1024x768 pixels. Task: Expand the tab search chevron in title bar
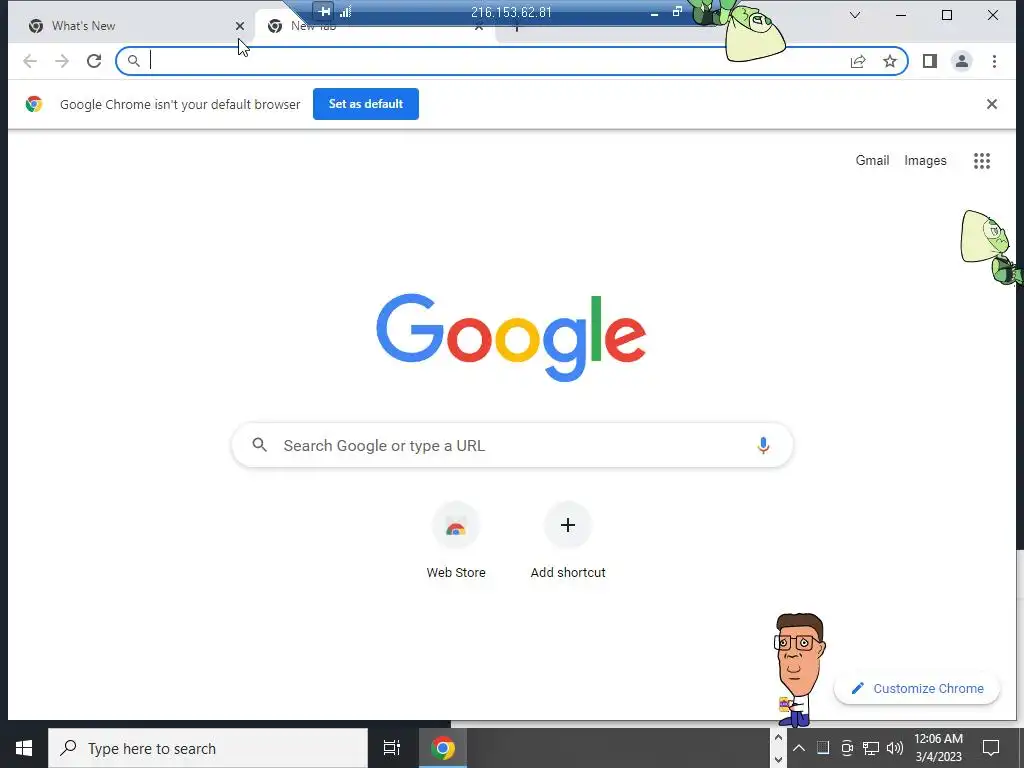point(854,15)
